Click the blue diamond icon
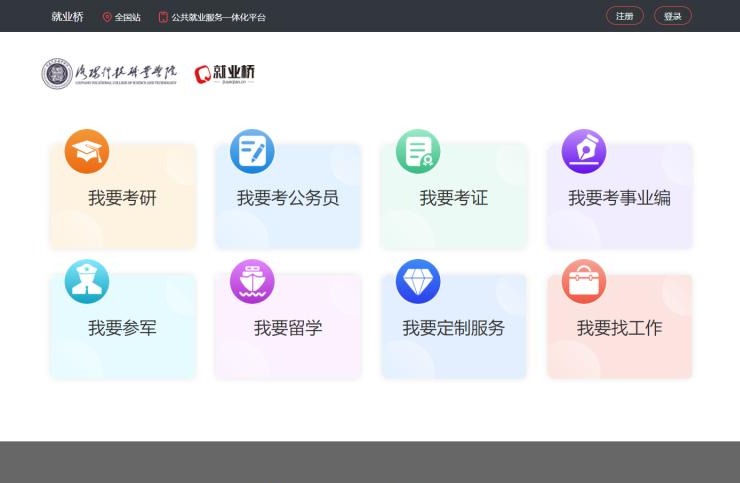 click(x=418, y=282)
